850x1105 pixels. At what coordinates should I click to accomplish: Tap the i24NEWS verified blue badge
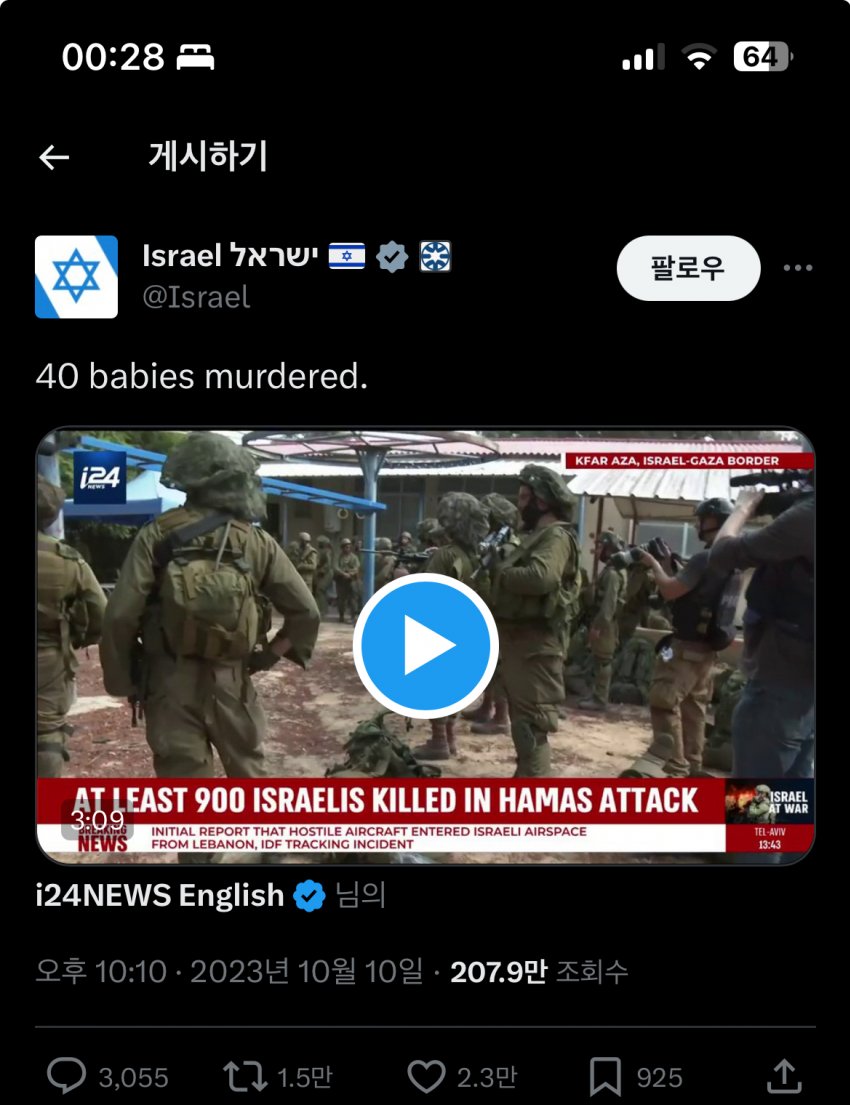tap(309, 896)
